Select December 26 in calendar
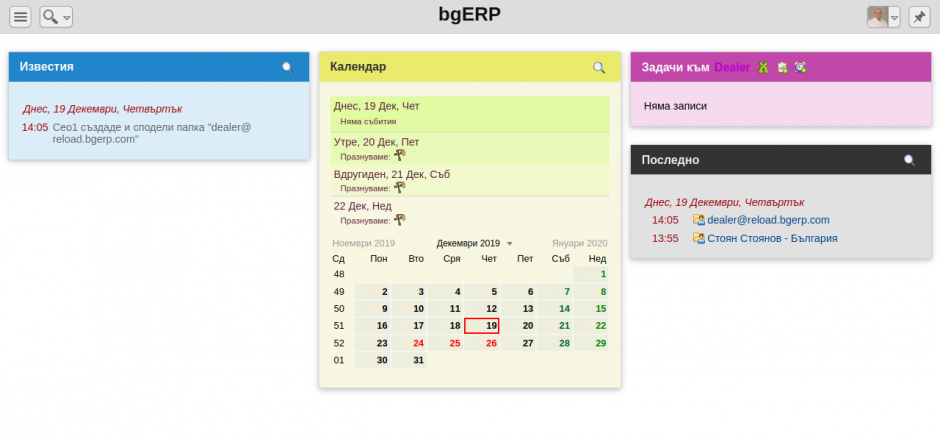 click(482, 344)
